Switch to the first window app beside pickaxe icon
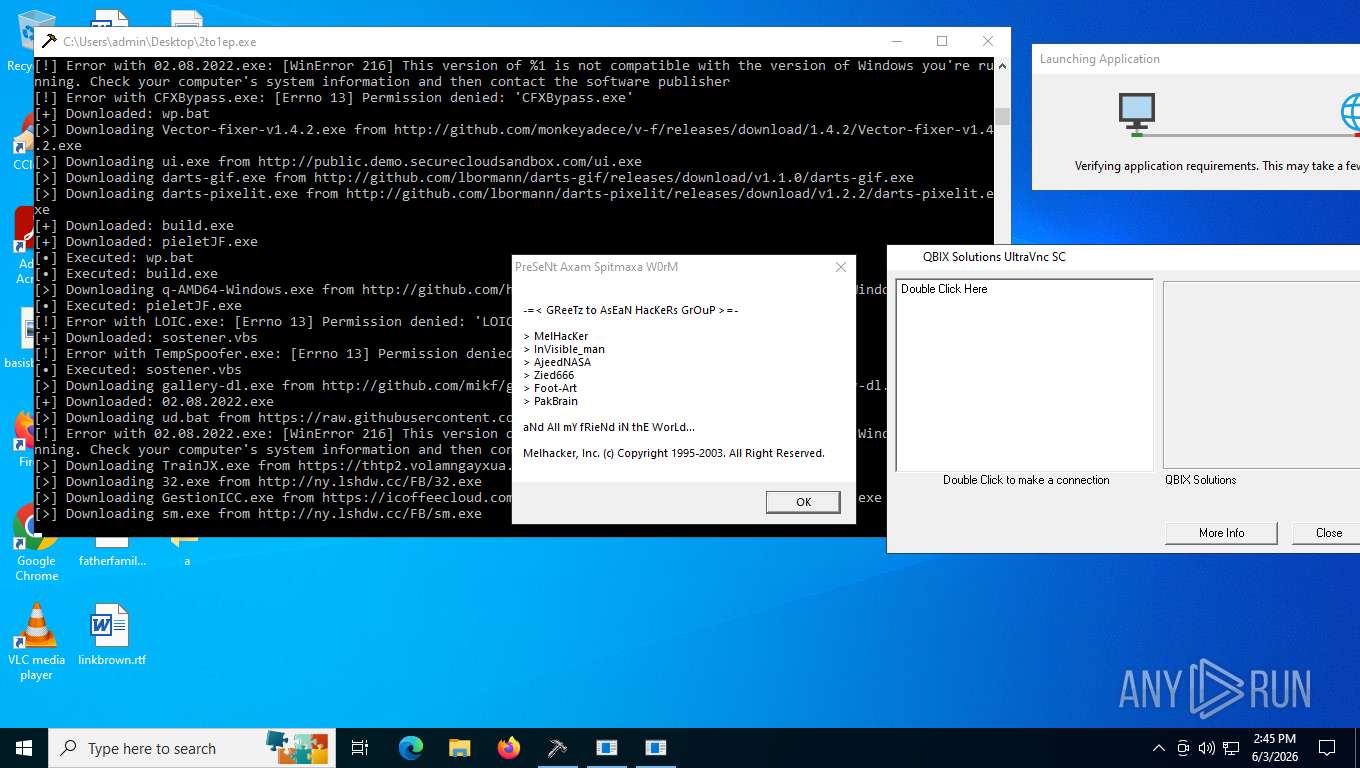Viewport: 1360px width, 768px height. (606, 748)
